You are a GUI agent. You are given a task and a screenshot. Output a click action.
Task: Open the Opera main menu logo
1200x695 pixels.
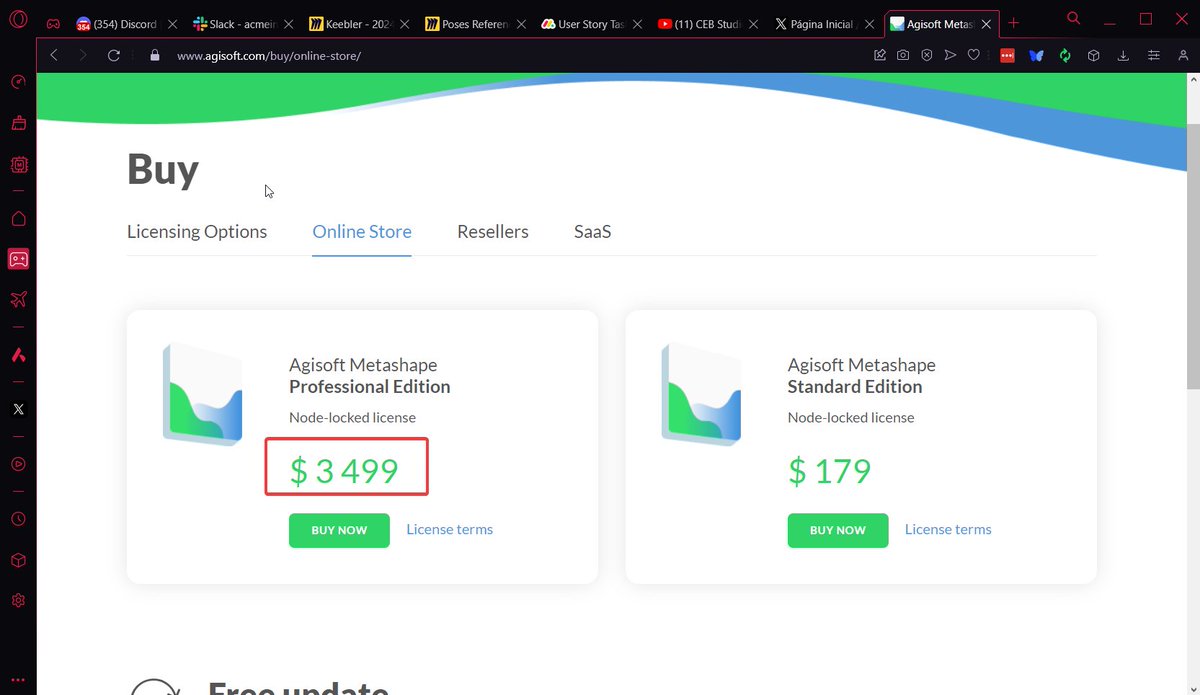point(18,19)
